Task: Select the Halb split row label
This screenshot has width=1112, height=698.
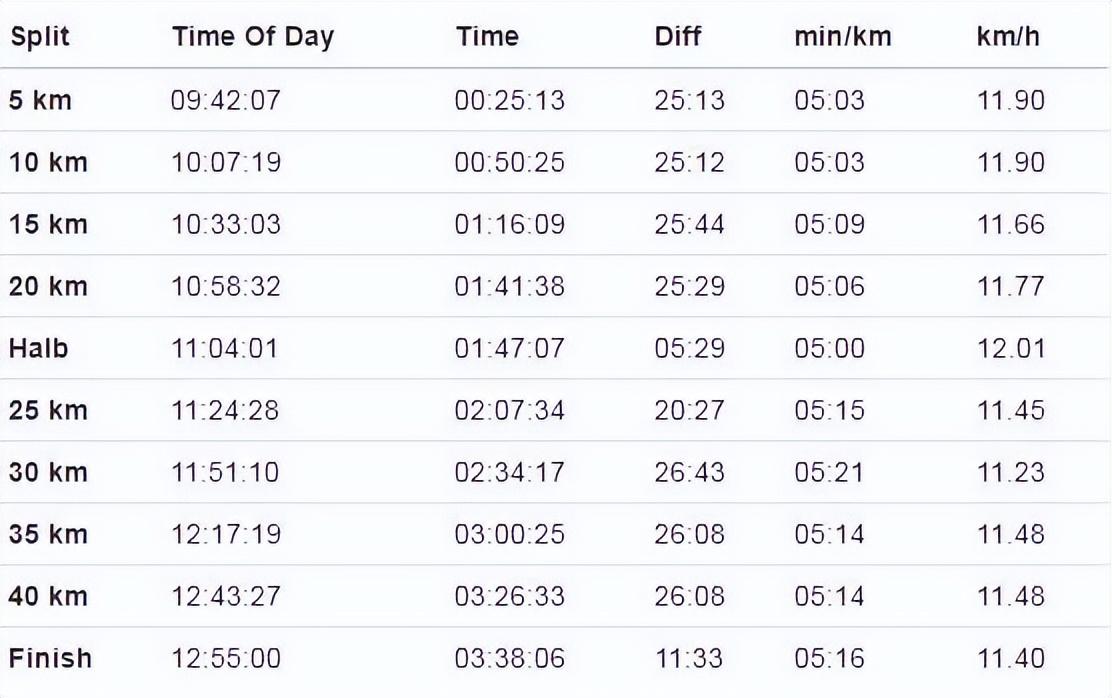Action: point(39,348)
